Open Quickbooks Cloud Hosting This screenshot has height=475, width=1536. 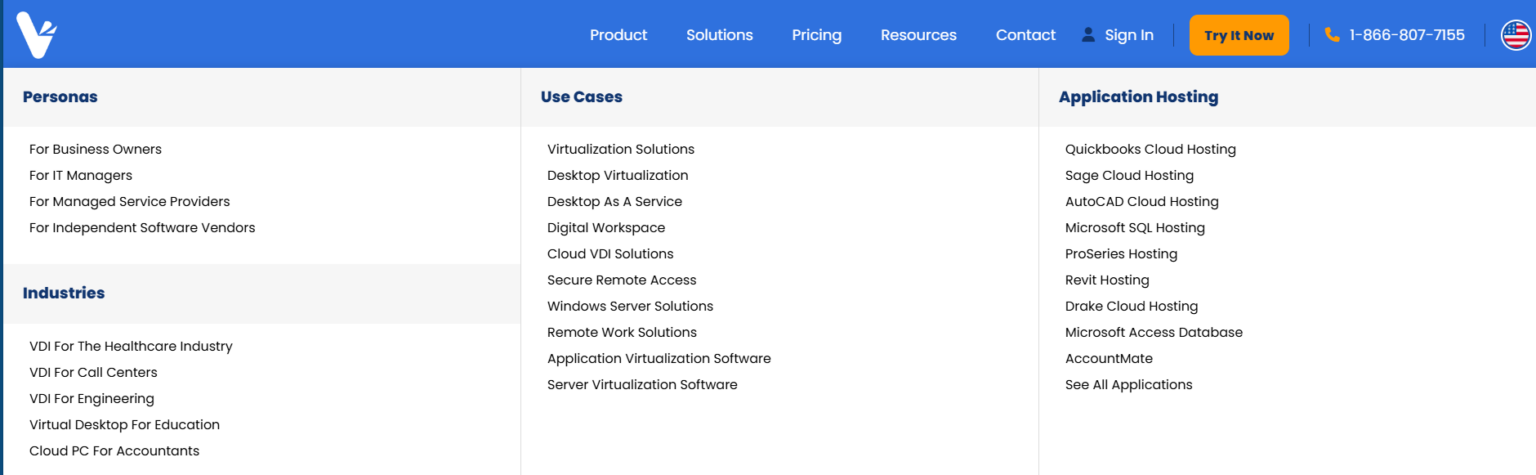point(1151,149)
